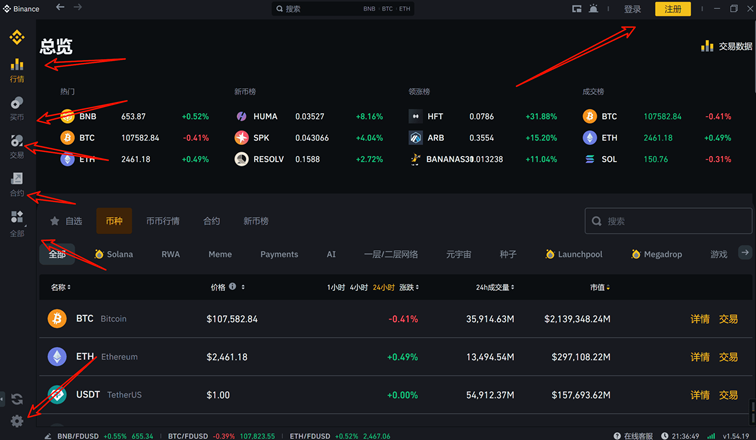
Task: Click the RESOLV coin icon
Action: pyautogui.click(x=242, y=159)
